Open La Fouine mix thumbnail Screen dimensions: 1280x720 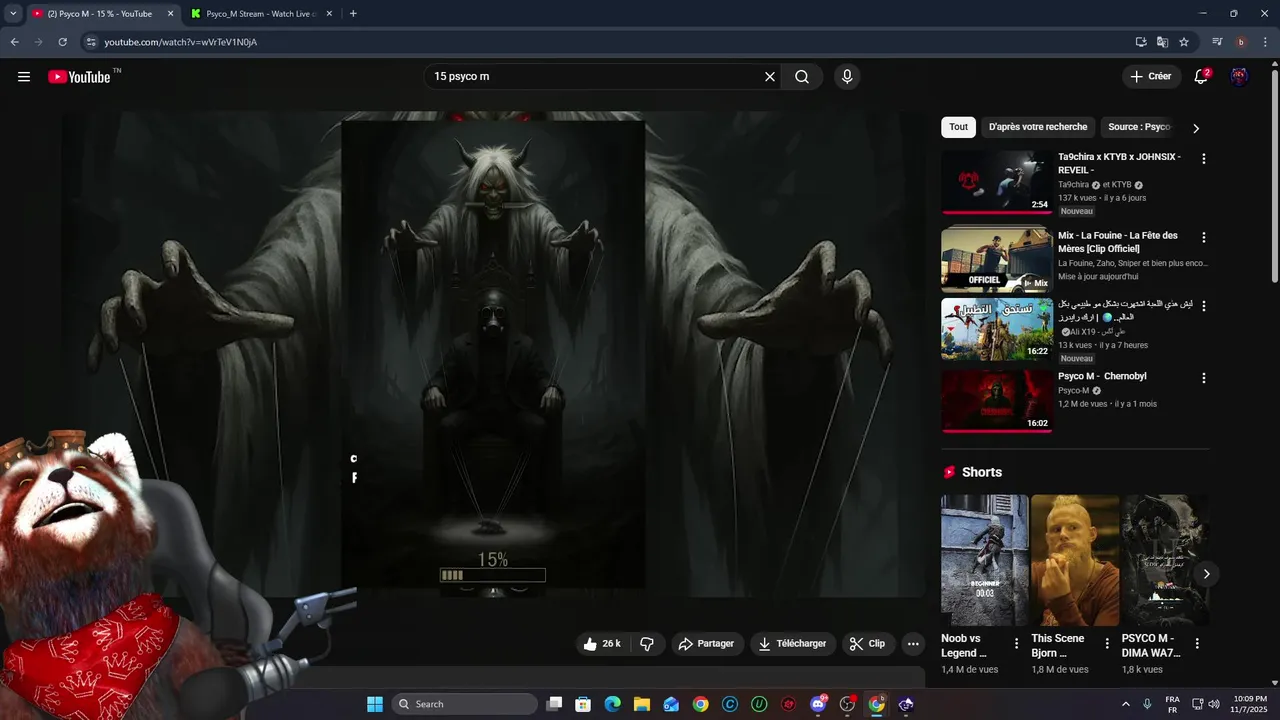point(997,260)
